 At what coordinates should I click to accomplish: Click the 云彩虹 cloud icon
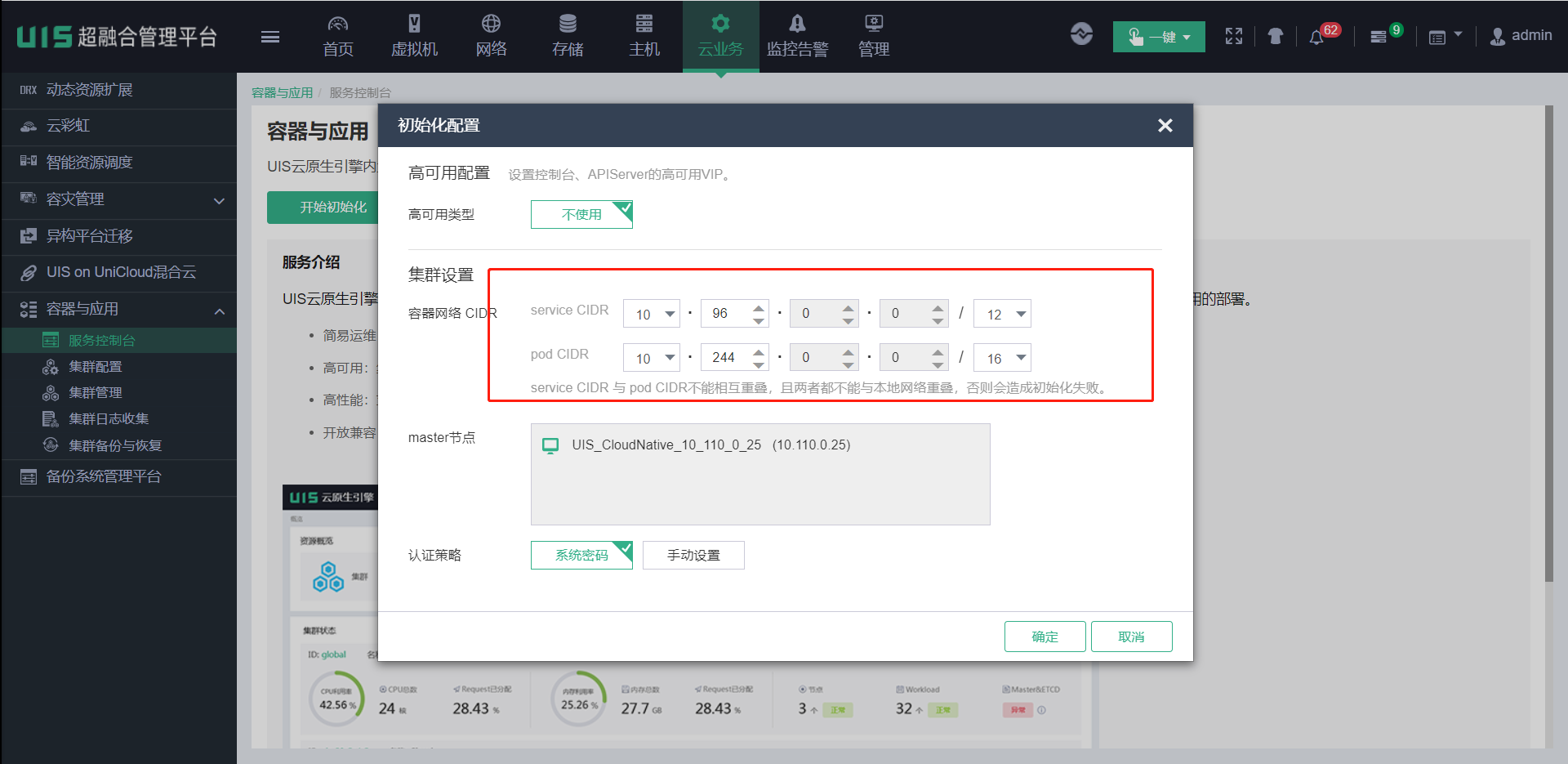click(x=29, y=126)
